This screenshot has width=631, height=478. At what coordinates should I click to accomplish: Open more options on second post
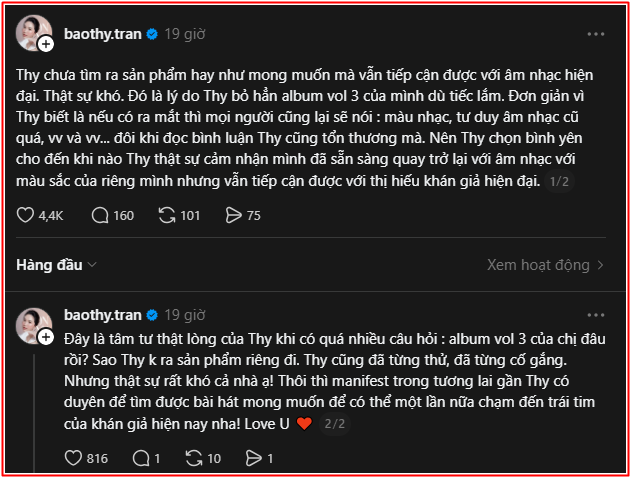coord(596,311)
